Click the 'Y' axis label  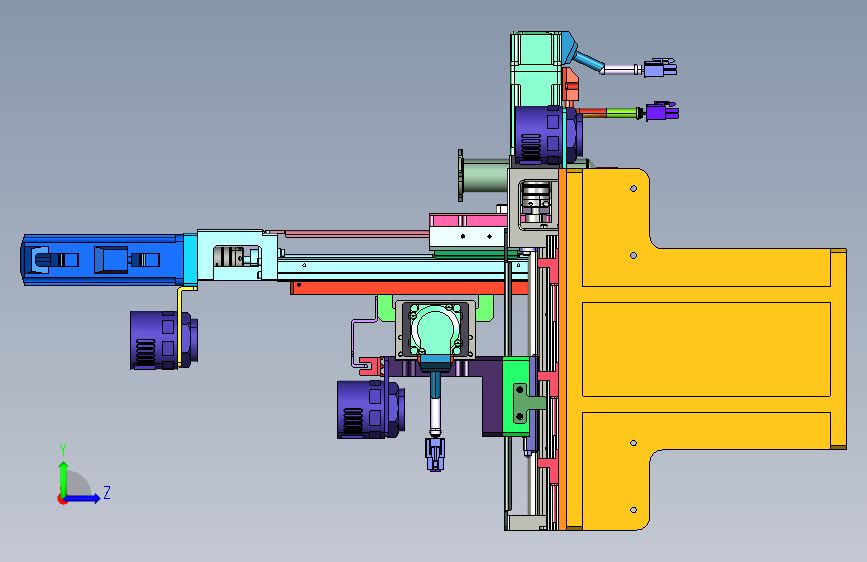pos(64,450)
